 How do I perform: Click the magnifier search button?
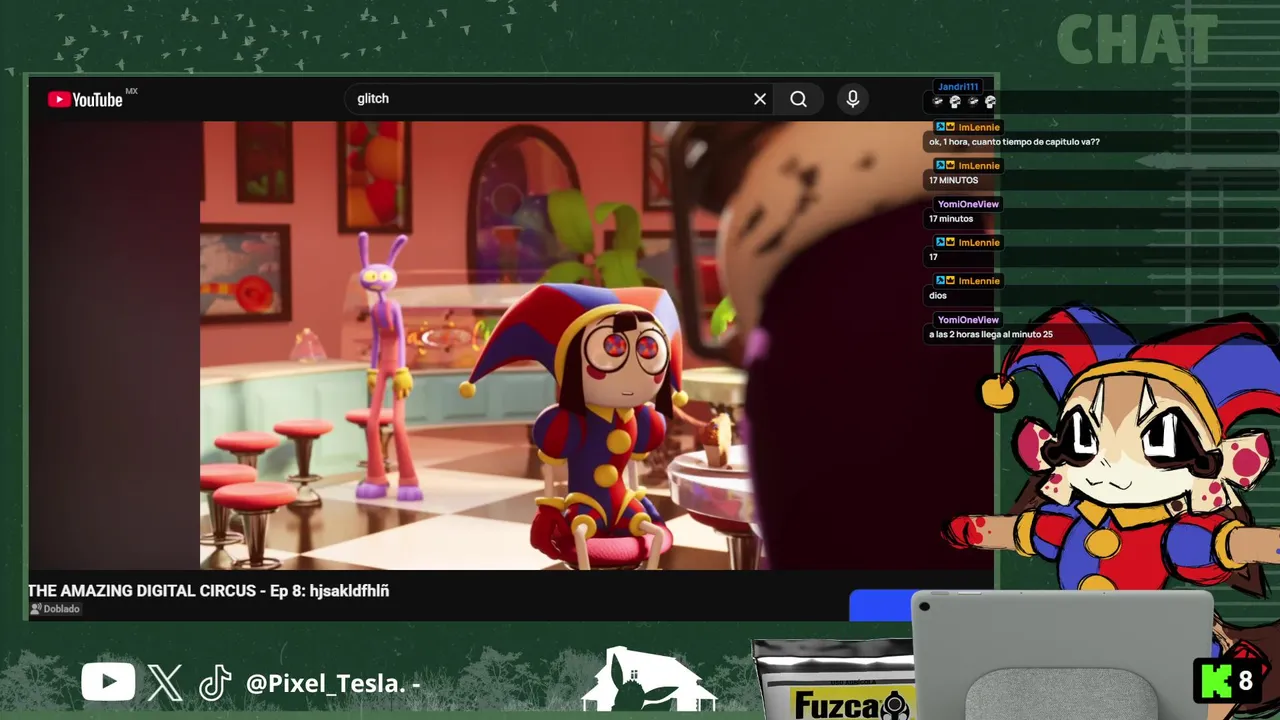click(x=798, y=99)
